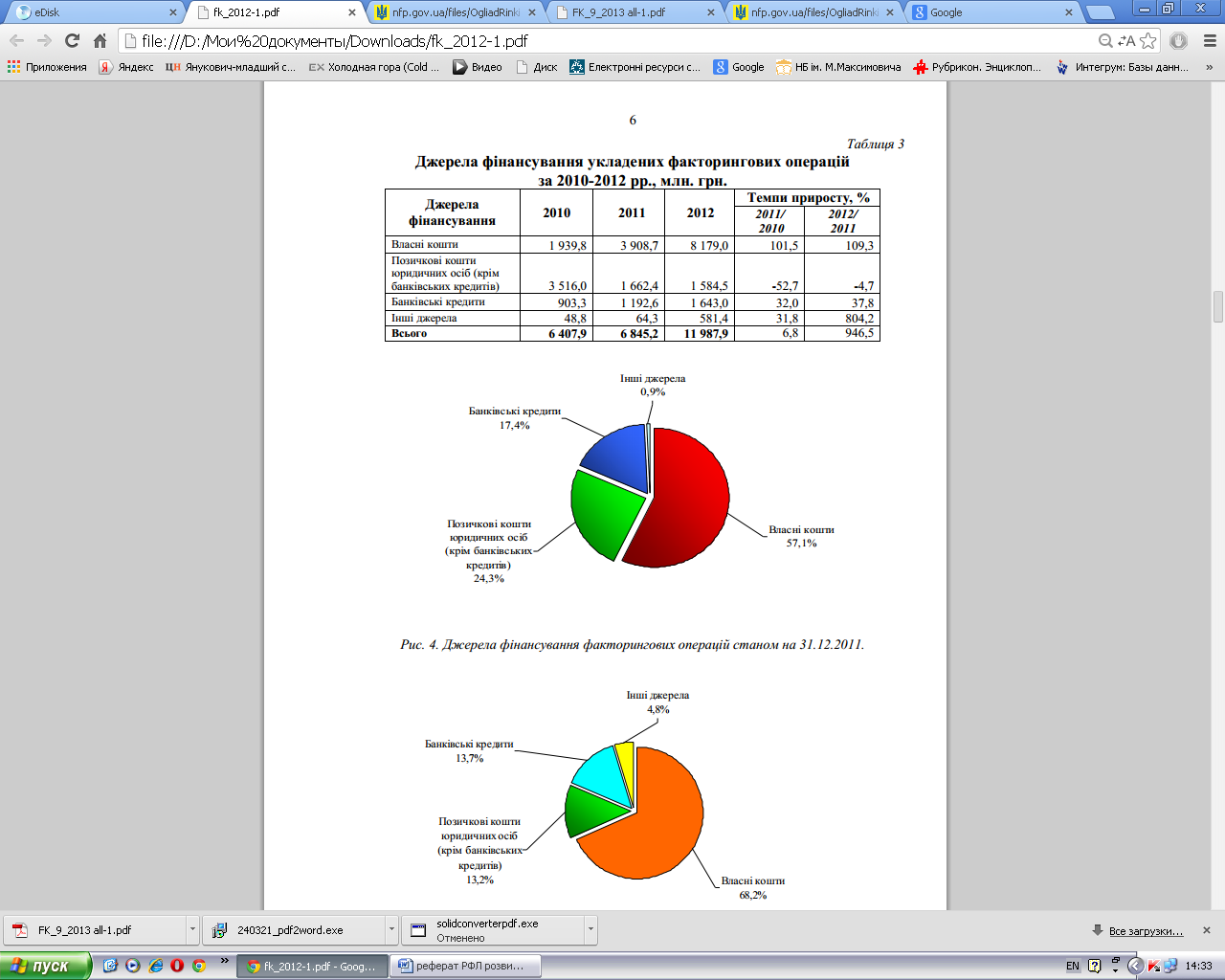Open dropdown for FK_9_2013 all-1.pdf download

192,929
